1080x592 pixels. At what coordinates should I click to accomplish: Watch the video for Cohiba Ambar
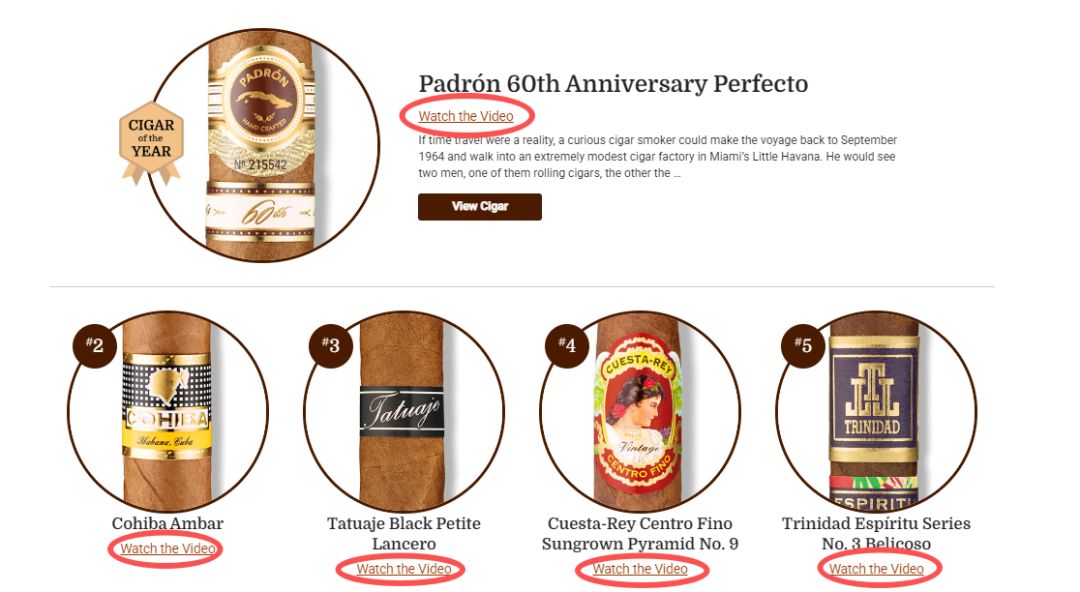pos(167,549)
